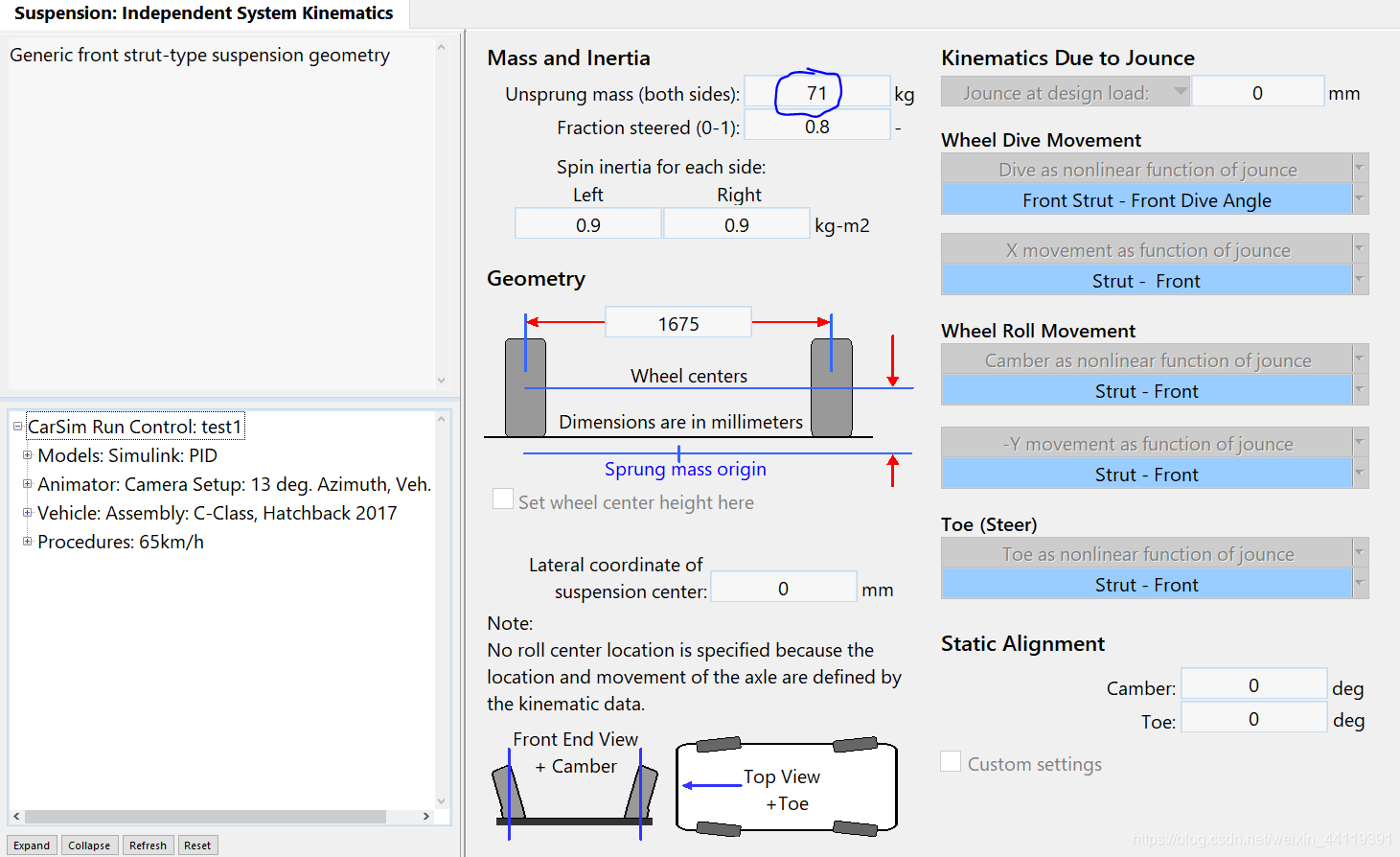The height and width of the screenshot is (857, 1400).
Task: Open the Strut - Front X movement dataset
Action: pyautogui.click(x=1147, y=280)
